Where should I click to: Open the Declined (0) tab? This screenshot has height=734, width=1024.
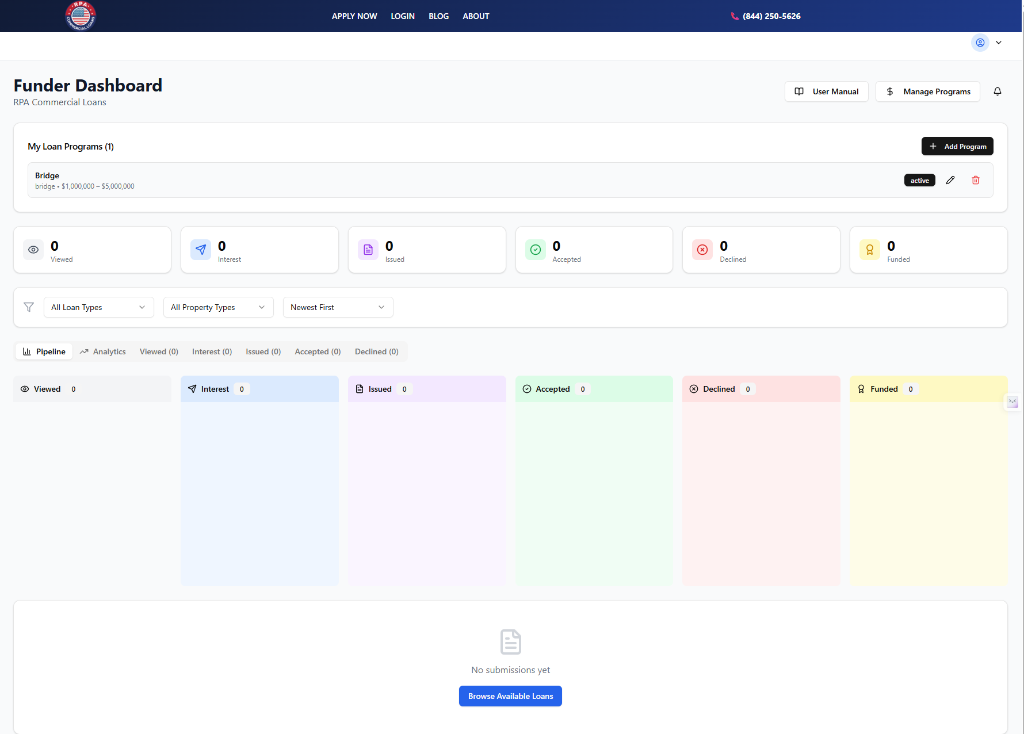point(376,351)
